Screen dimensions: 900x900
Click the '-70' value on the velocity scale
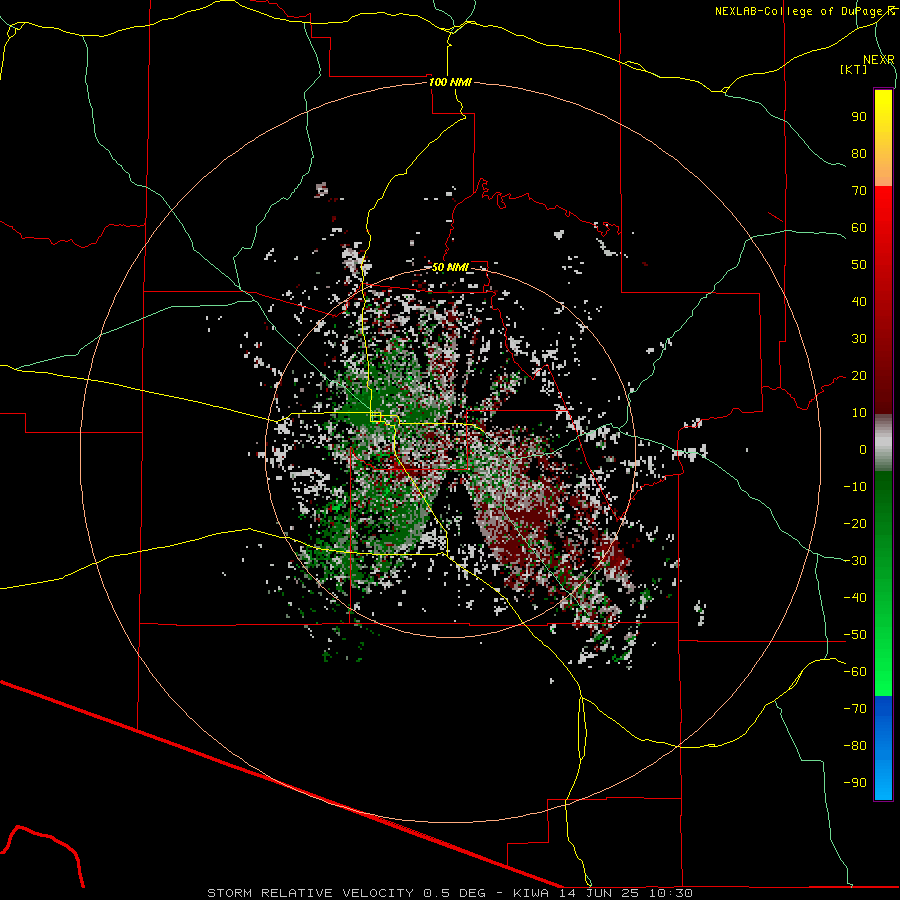coord(855,708)
